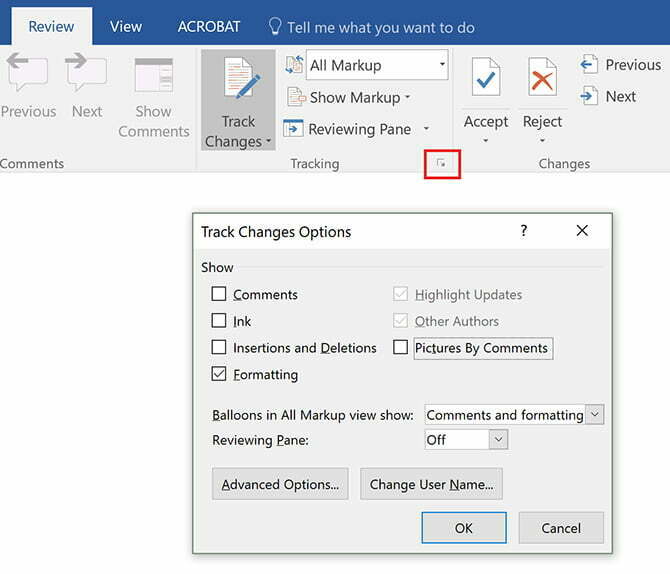Open the Reject dropdown arrow
The height and width of the screenshot is (574, 670).
coord(542,140)
